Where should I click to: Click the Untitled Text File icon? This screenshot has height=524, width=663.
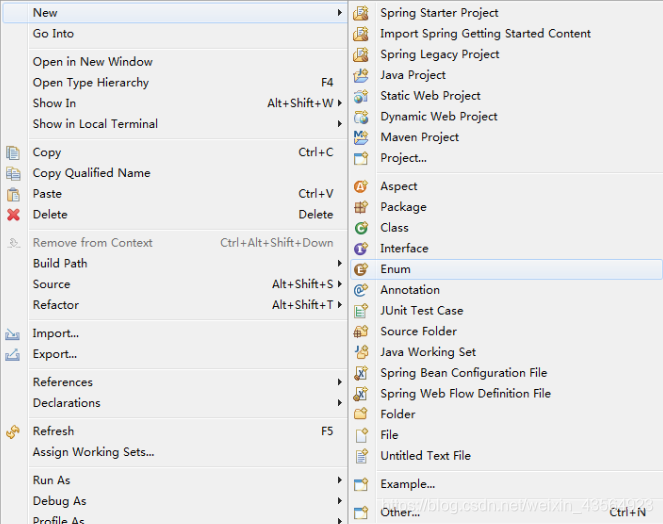[x=361, y=456]
